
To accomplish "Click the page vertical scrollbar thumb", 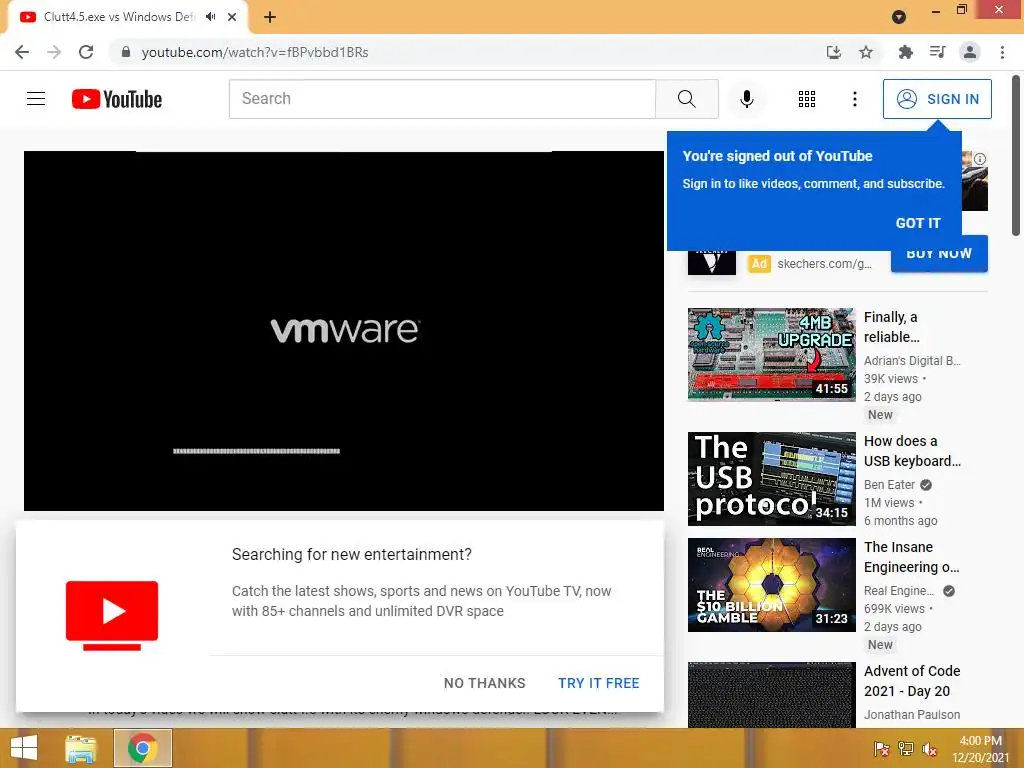I will 1016,155.
